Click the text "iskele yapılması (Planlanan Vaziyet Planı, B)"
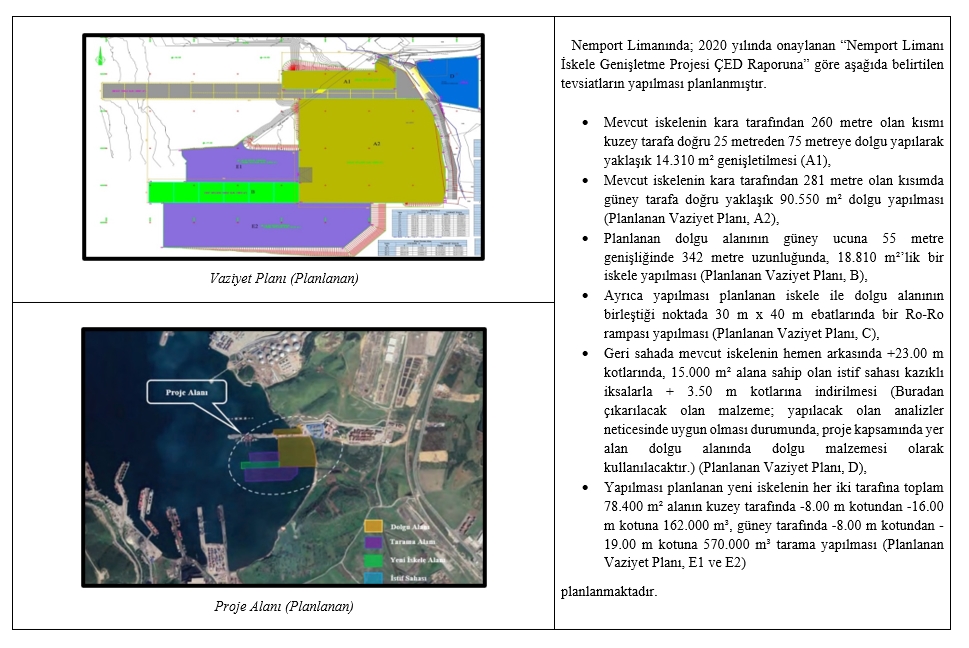This screenshot has width=969, height=648. (735, 276)
